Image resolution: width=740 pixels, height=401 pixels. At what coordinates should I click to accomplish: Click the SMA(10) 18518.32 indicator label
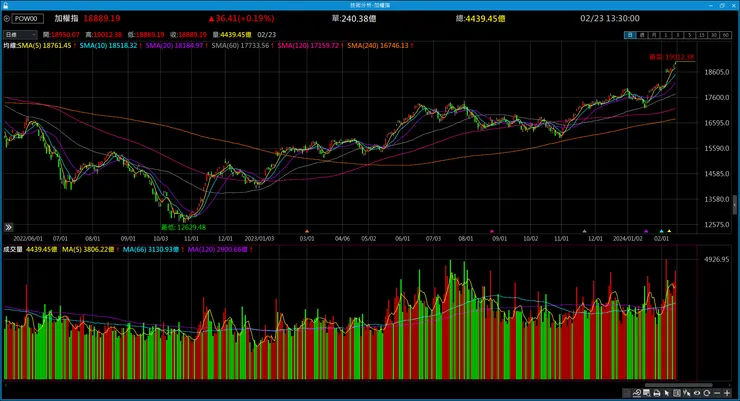[108, 46]
